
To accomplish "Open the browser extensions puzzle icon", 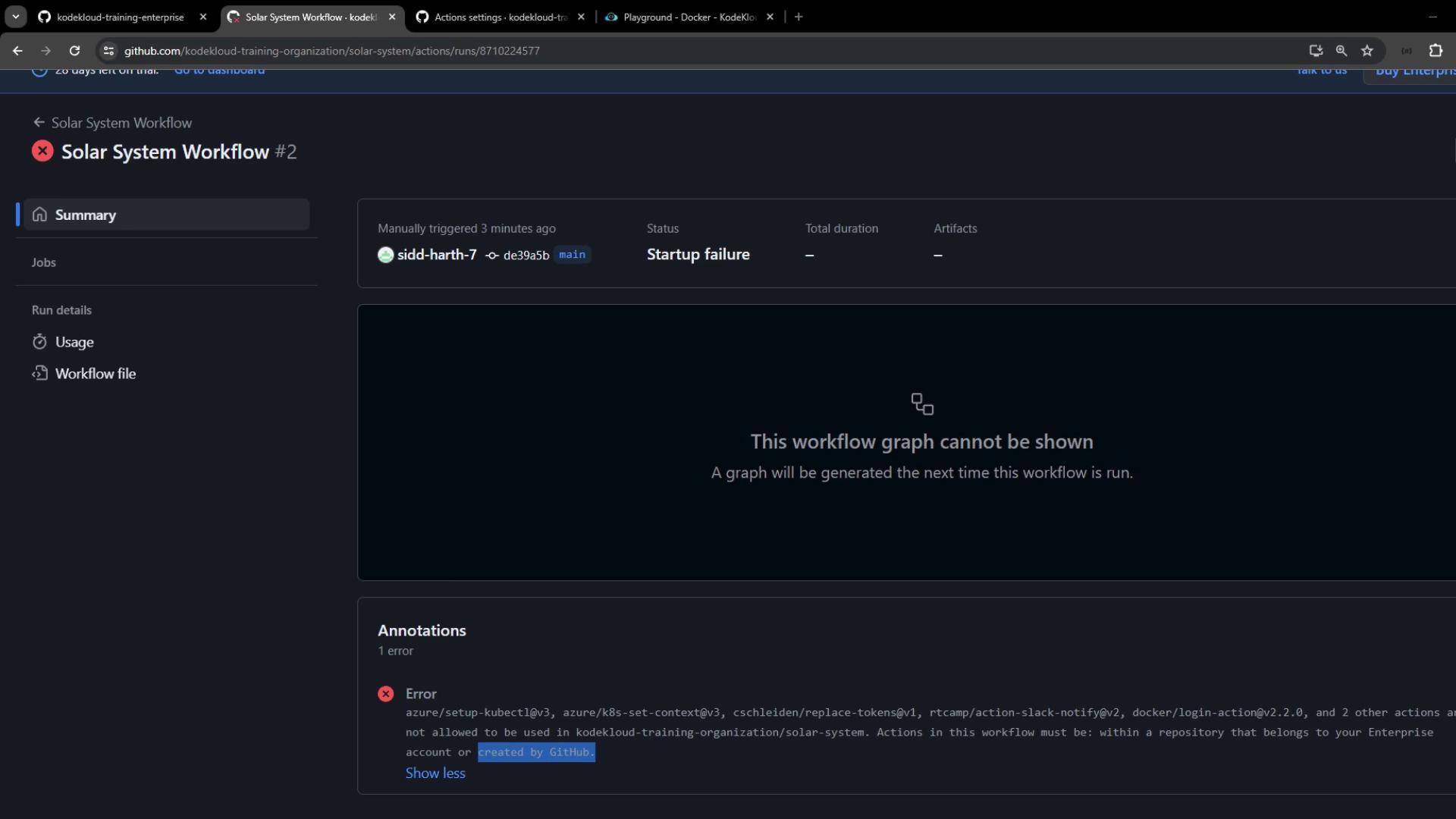I will click(x=1435, y=51).
